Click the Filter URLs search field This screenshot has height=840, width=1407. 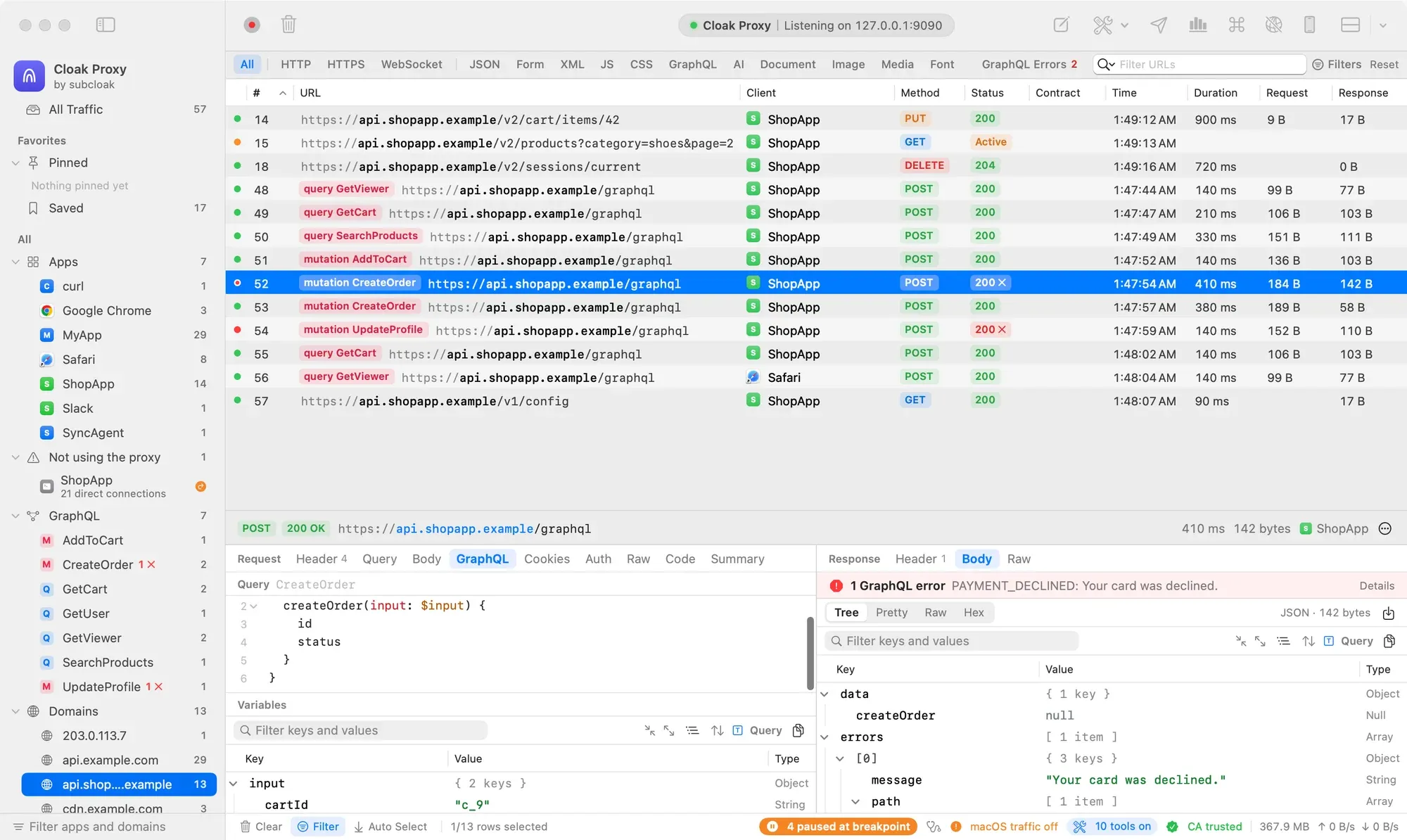(1199, 64)
